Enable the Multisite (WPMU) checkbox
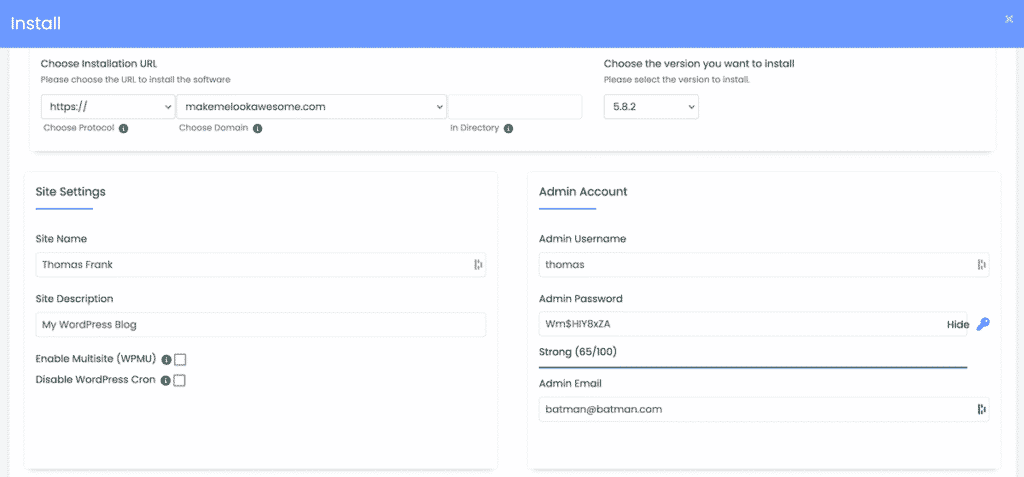 point(180,359)
